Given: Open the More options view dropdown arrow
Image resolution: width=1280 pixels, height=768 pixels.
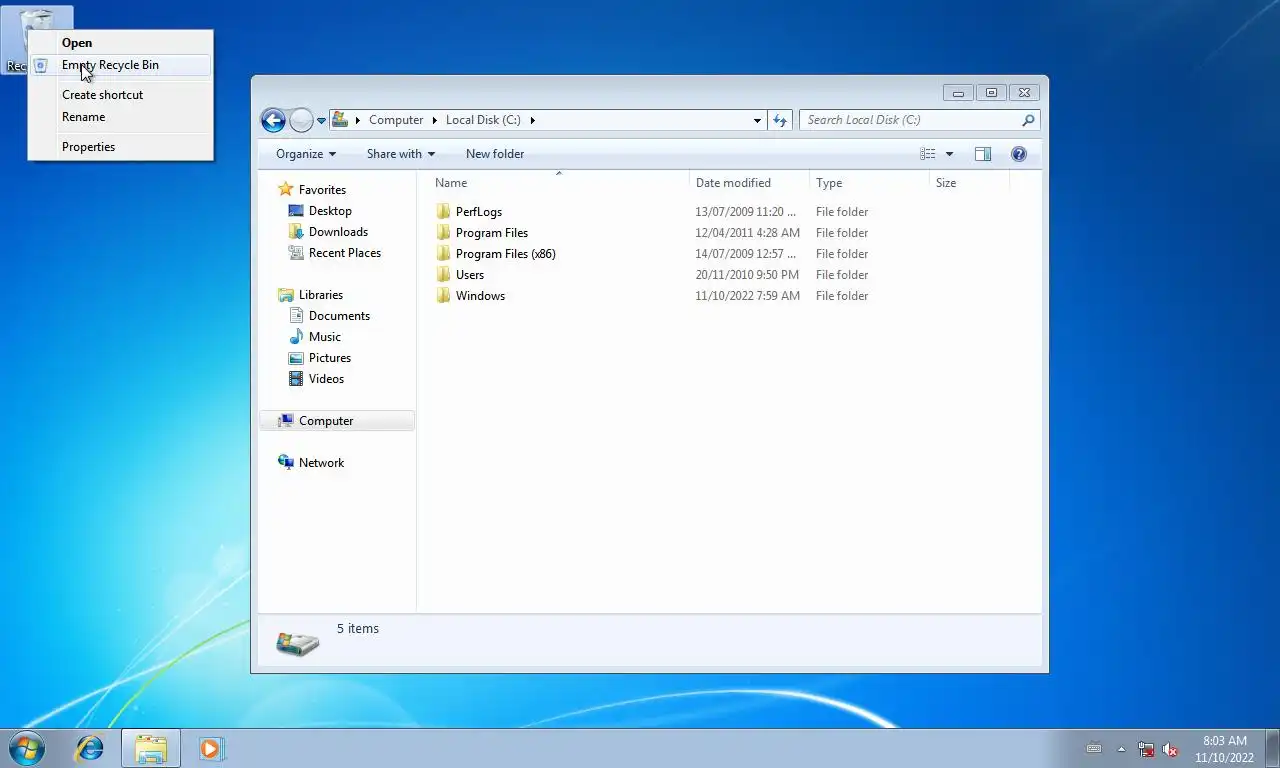Looking at the screenshot, I should point(949,154).
